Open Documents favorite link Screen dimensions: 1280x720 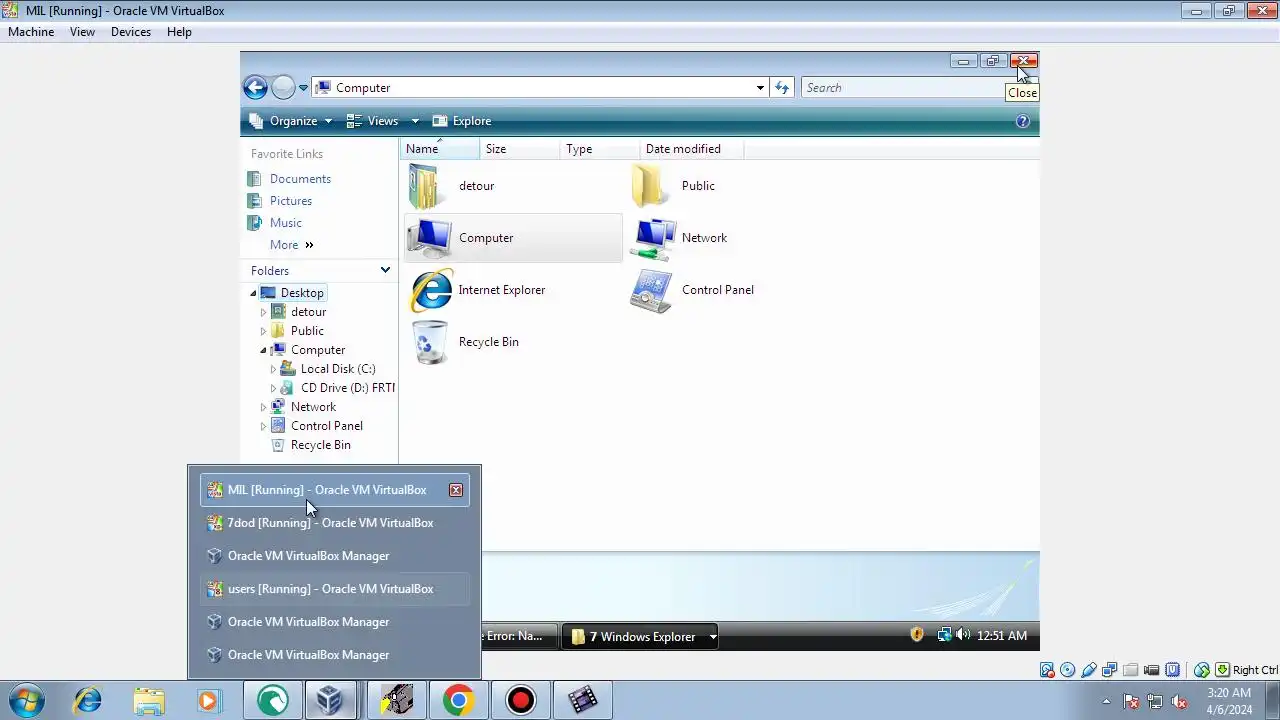pyautogui.click(x=300, y=179)
